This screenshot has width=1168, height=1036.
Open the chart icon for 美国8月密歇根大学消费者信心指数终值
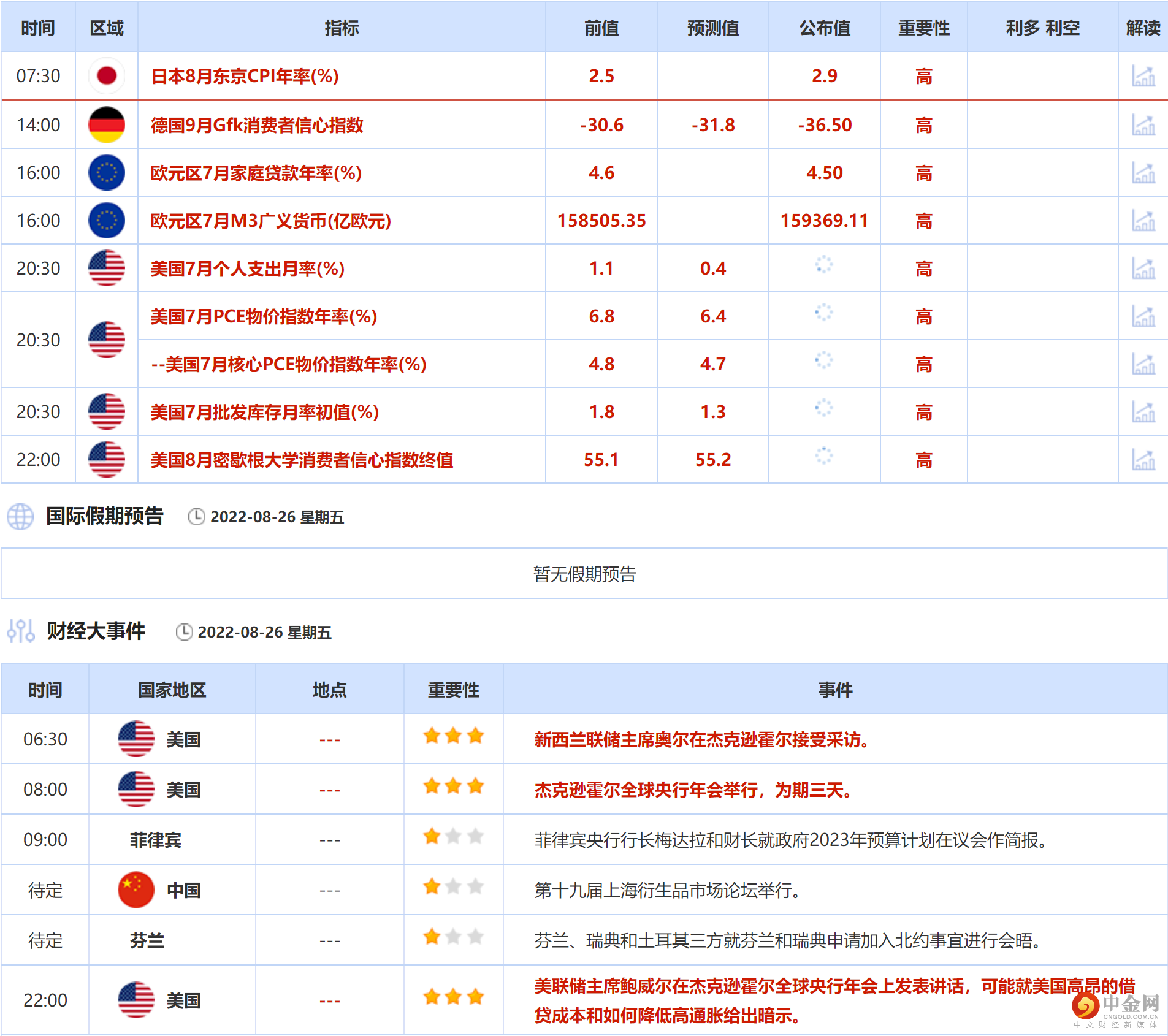tap(1142, 459)
